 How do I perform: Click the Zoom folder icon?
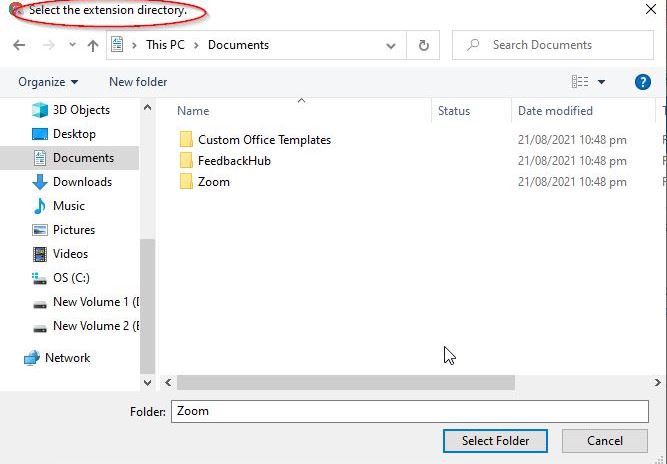(186, 181)
